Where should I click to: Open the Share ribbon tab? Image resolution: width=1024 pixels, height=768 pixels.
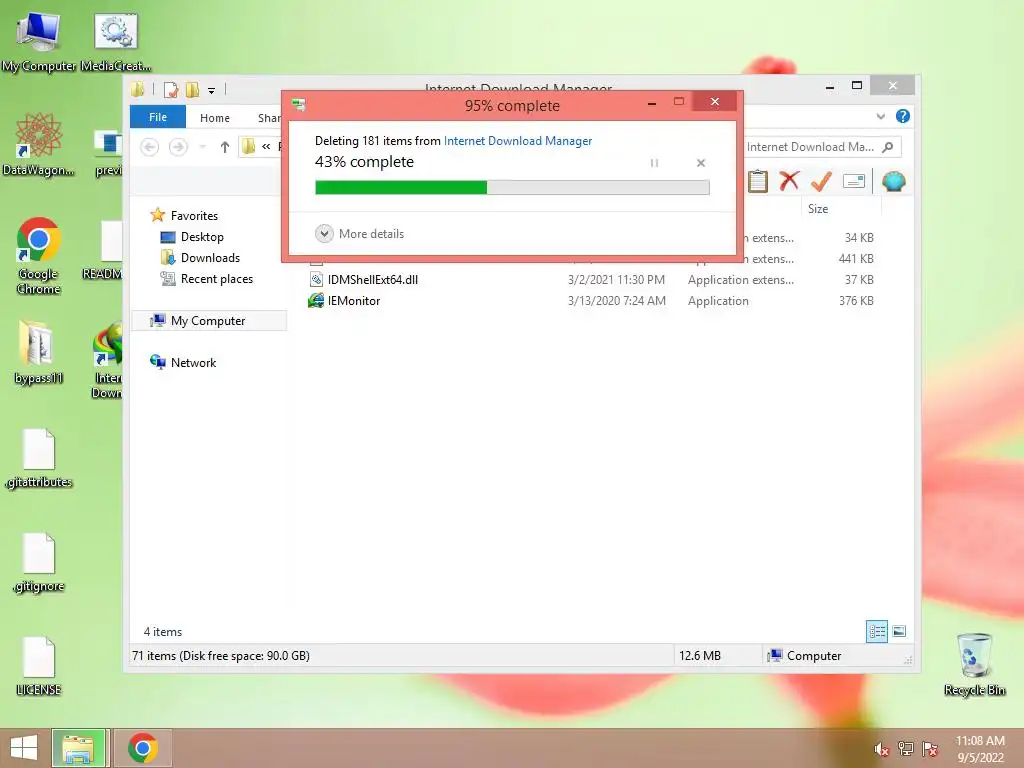tap(269, 118)
